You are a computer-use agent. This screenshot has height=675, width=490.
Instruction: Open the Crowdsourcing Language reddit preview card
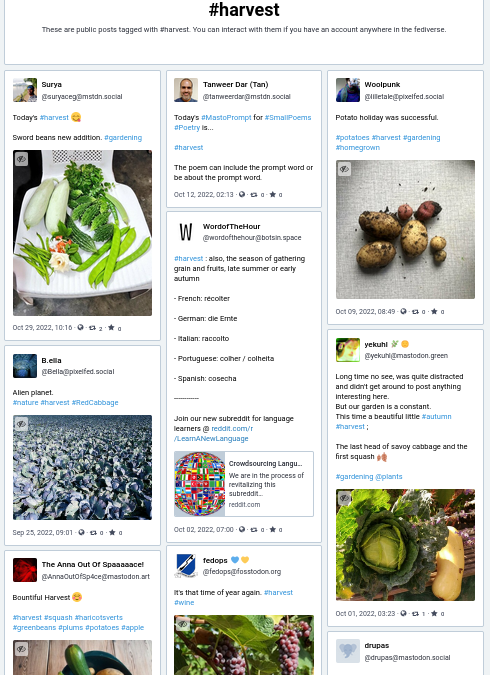point(244,484)
